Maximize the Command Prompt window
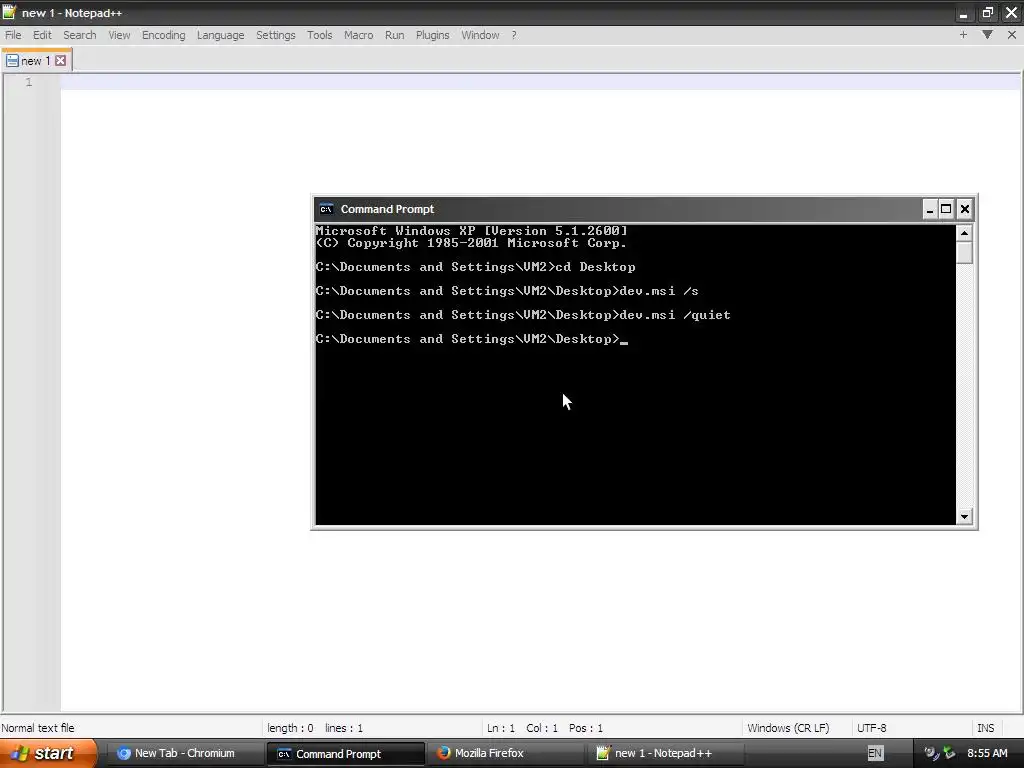 click(x=946, y=209)
